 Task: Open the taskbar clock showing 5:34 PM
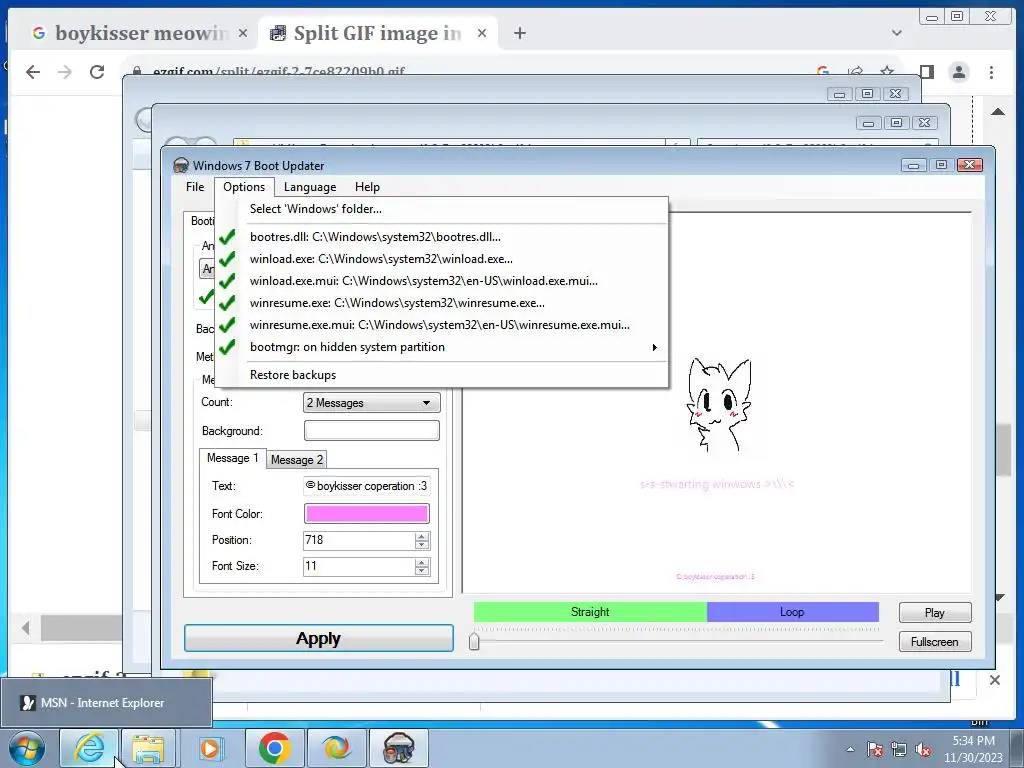coord(973,749)
